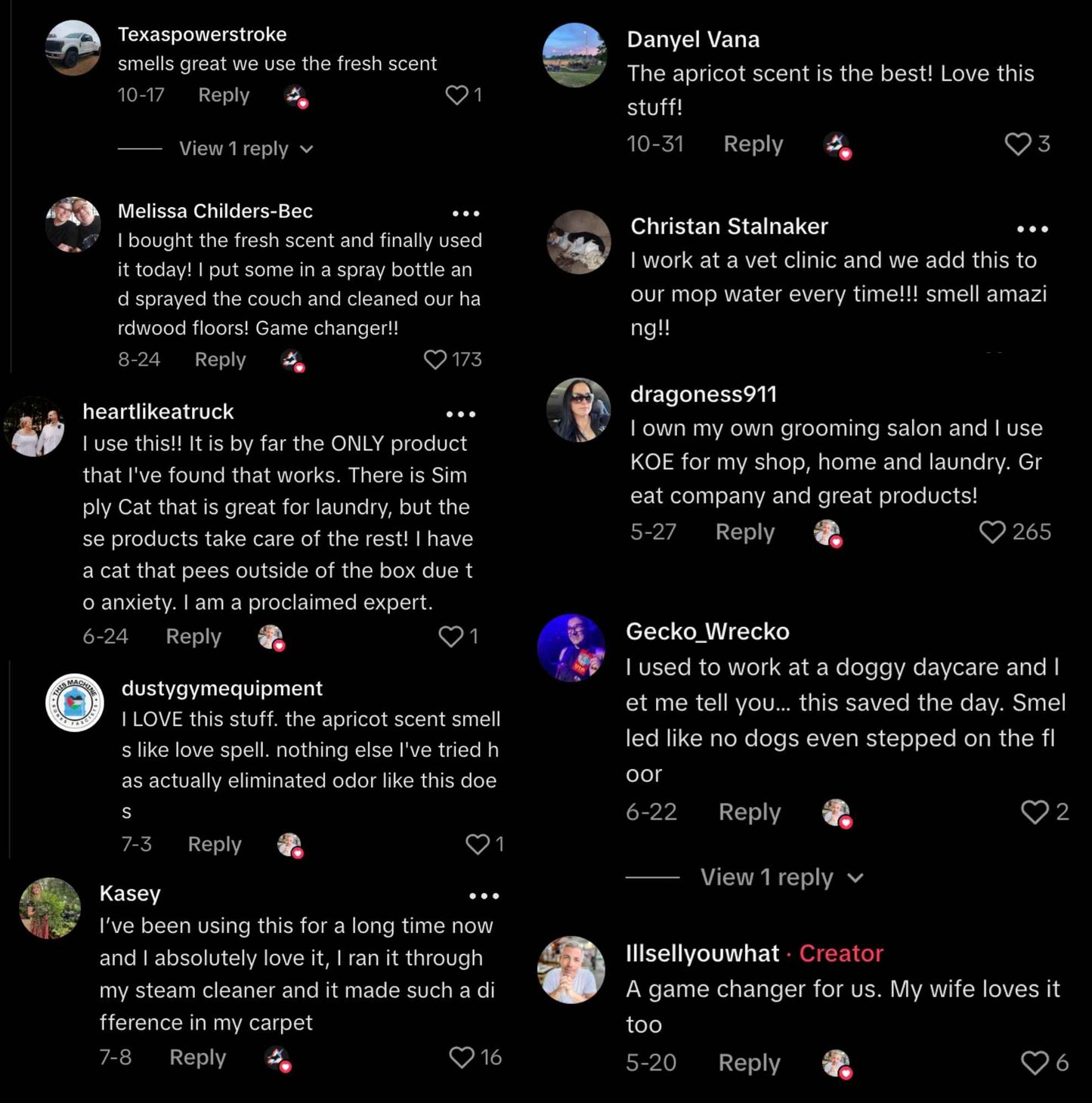Open dragoness911's profile from username

point(703,394)
